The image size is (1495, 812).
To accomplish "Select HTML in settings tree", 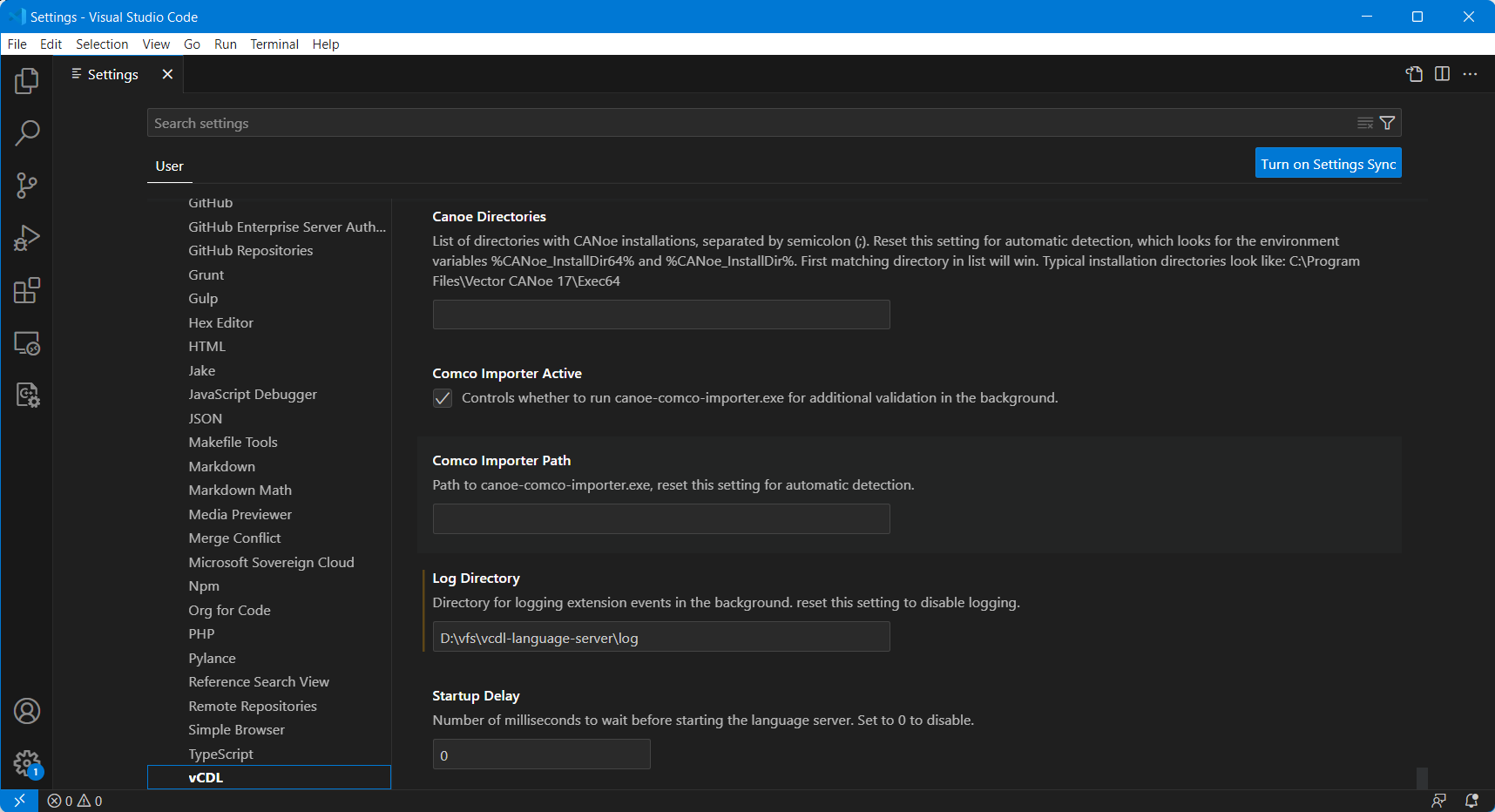I will (x=207, y=346).
